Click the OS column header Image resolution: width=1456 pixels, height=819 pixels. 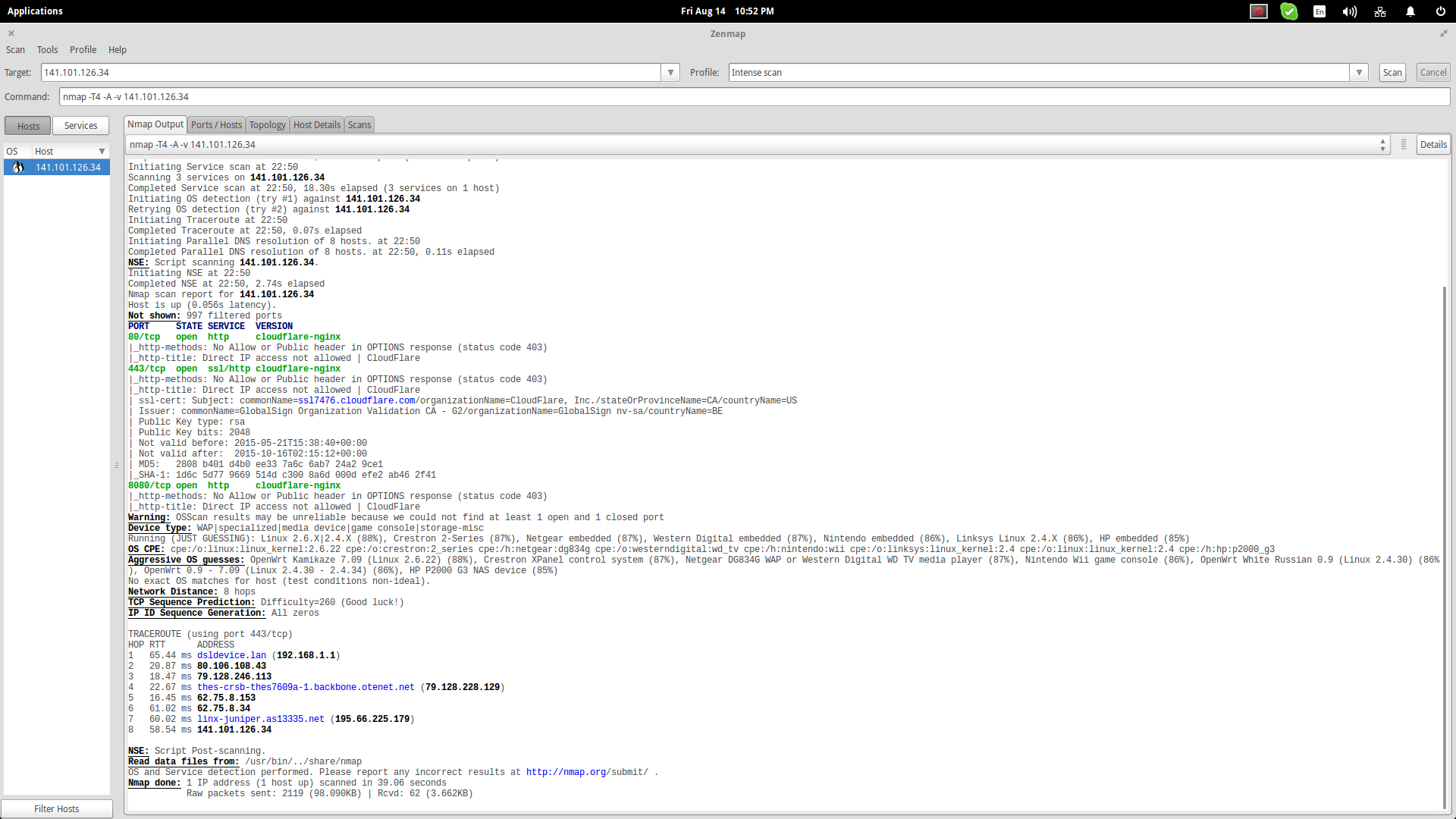point(17,152)
